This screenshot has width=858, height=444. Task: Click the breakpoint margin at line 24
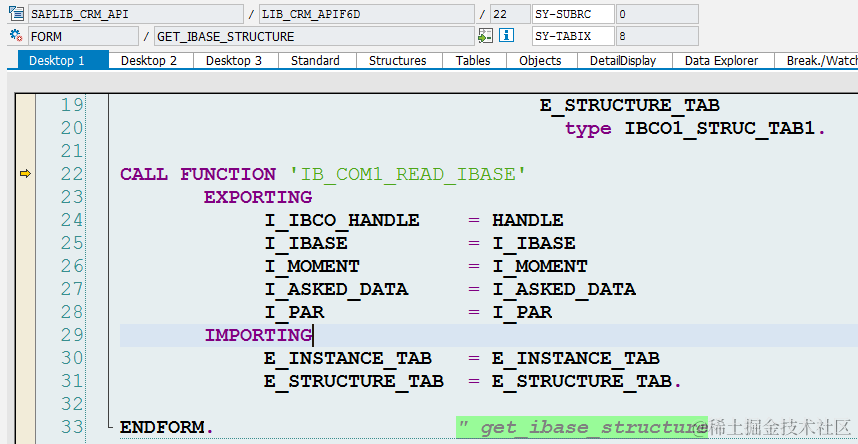point(25,220)
